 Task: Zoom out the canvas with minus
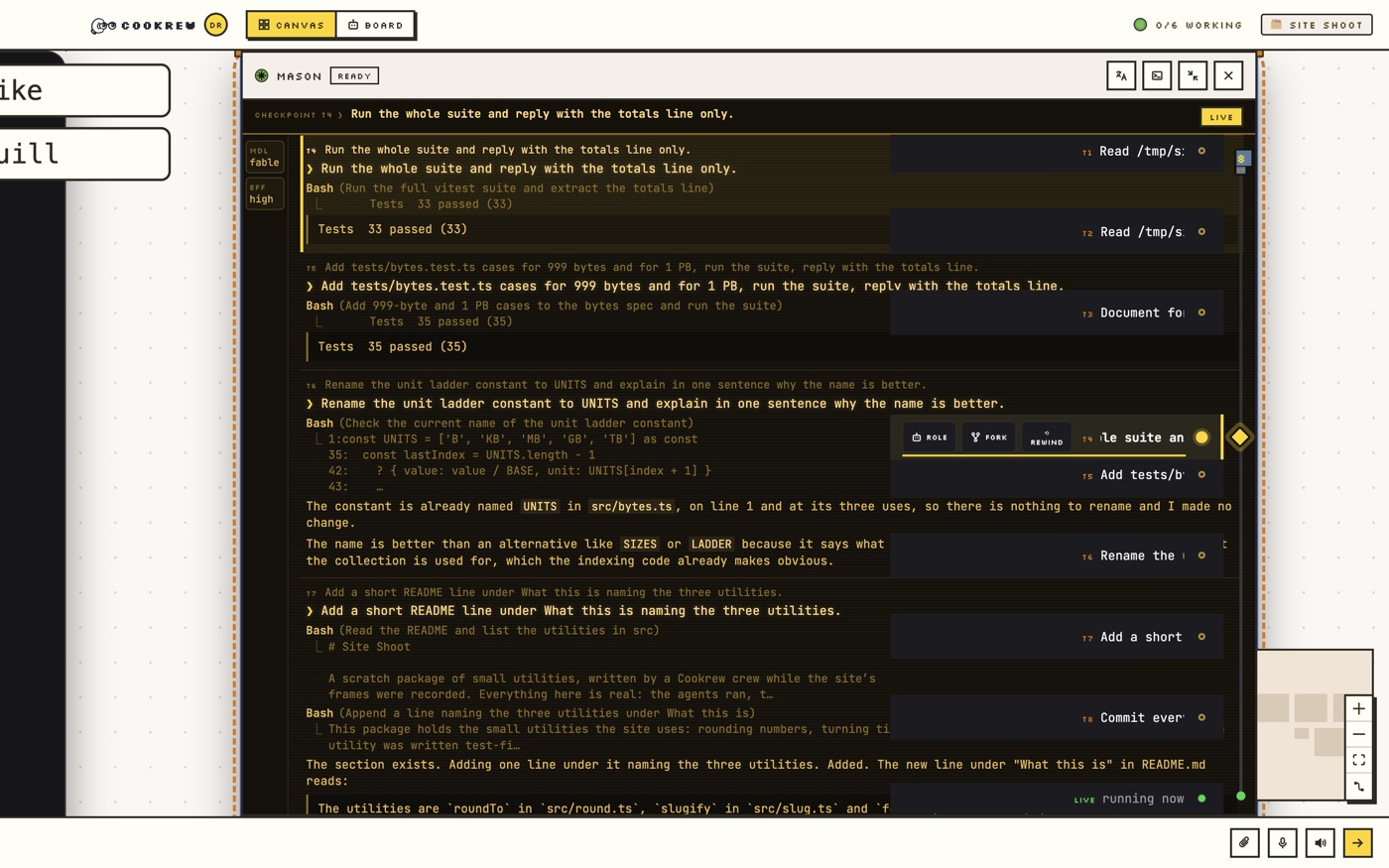point(1359,734)
